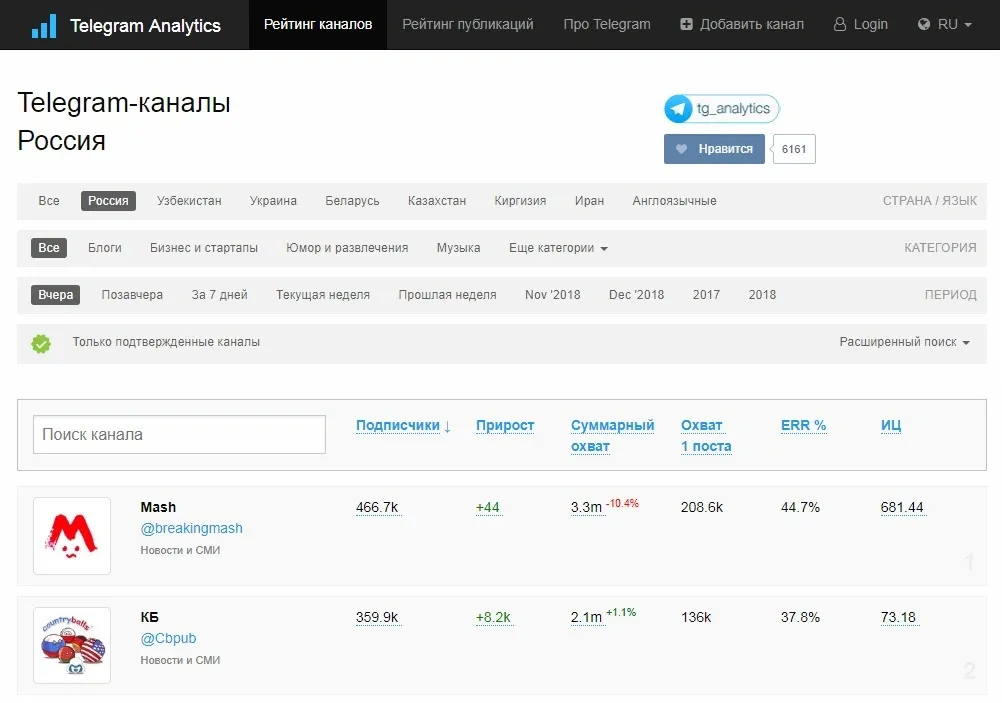
Task: Sort by Охват 1 поста column
Action: click(x=705, y=436)
